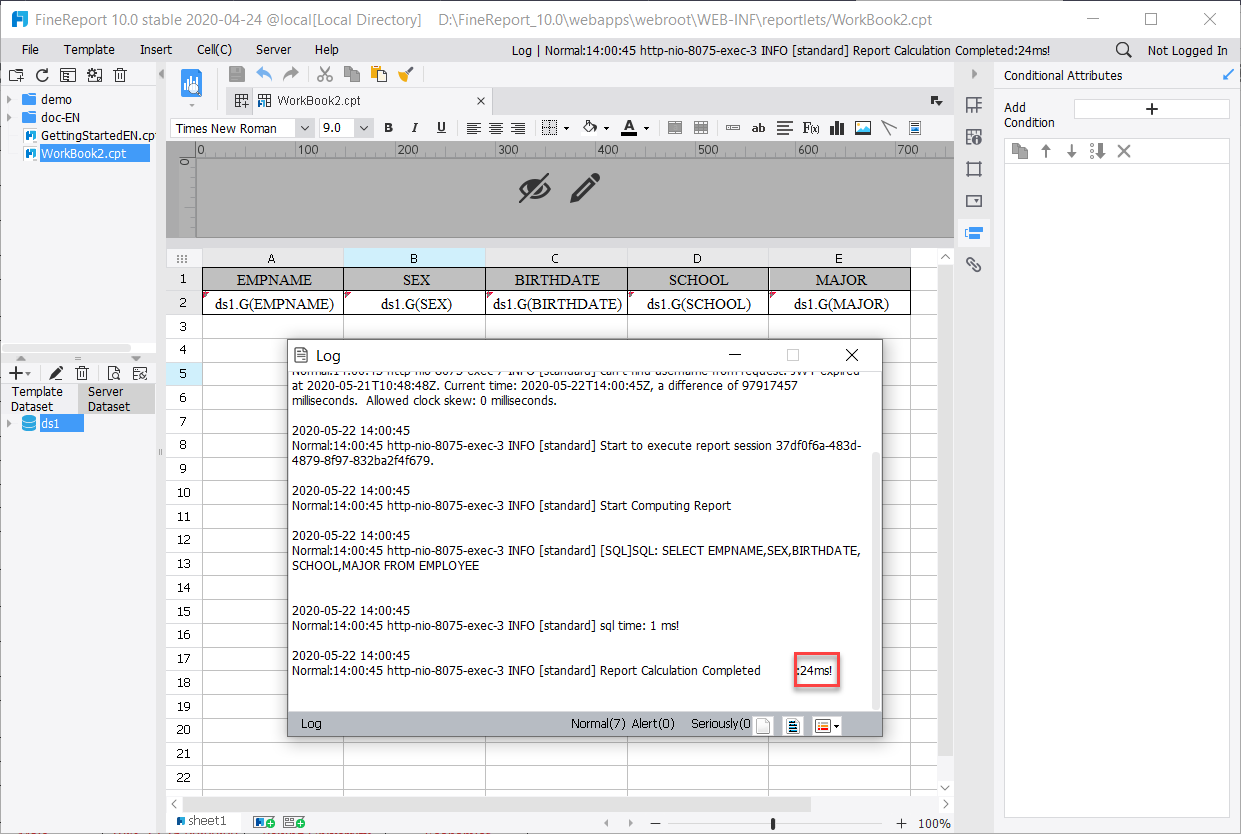The height and width of the screenshot is (834, 1241).
Task: Click the pencil edit parameter pane icon
Action: tap(586, 188)
